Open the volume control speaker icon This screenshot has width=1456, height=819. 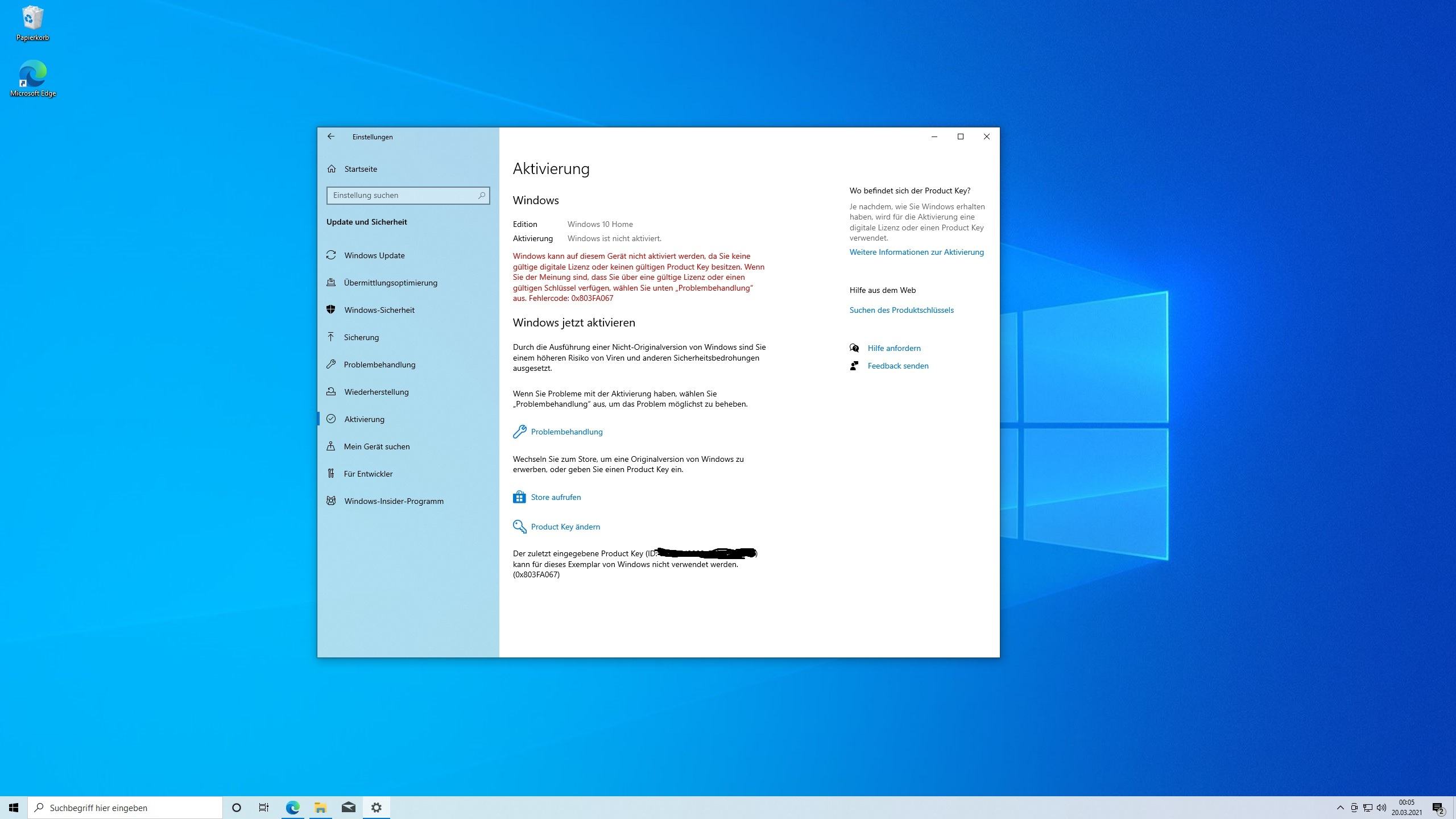(x=1381, y=808)
